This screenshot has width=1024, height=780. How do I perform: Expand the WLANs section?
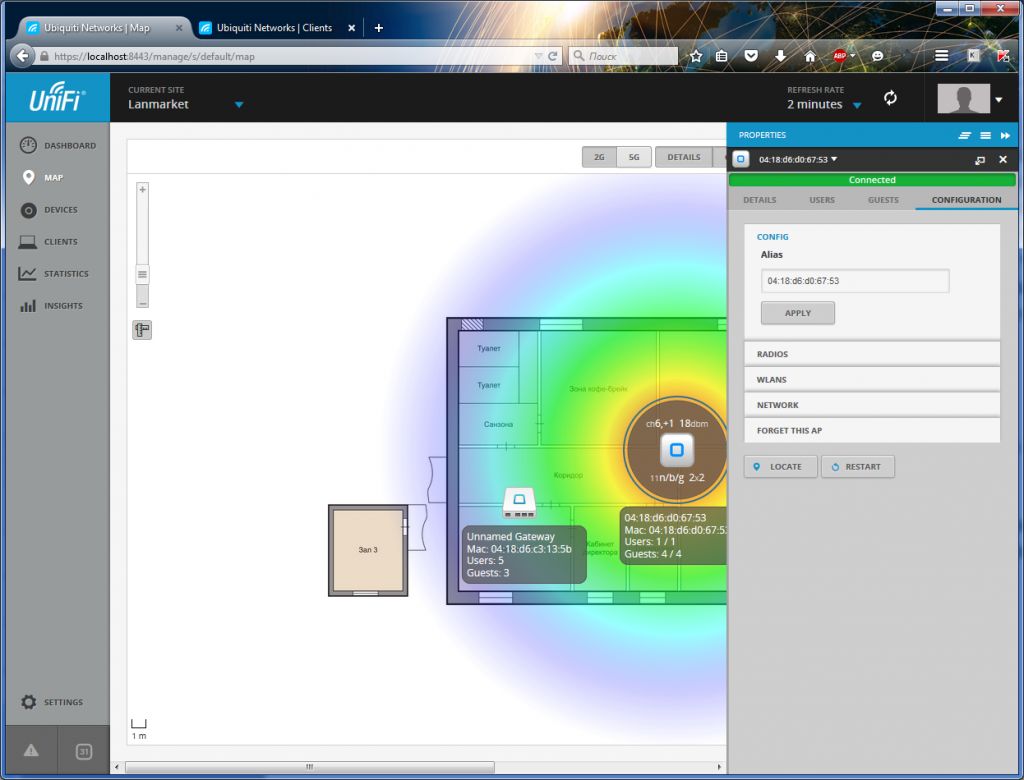pos(872,380)
